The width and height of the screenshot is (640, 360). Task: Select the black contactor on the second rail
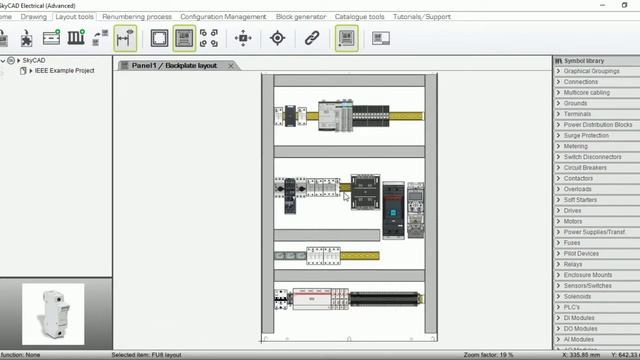click(365, 192)
